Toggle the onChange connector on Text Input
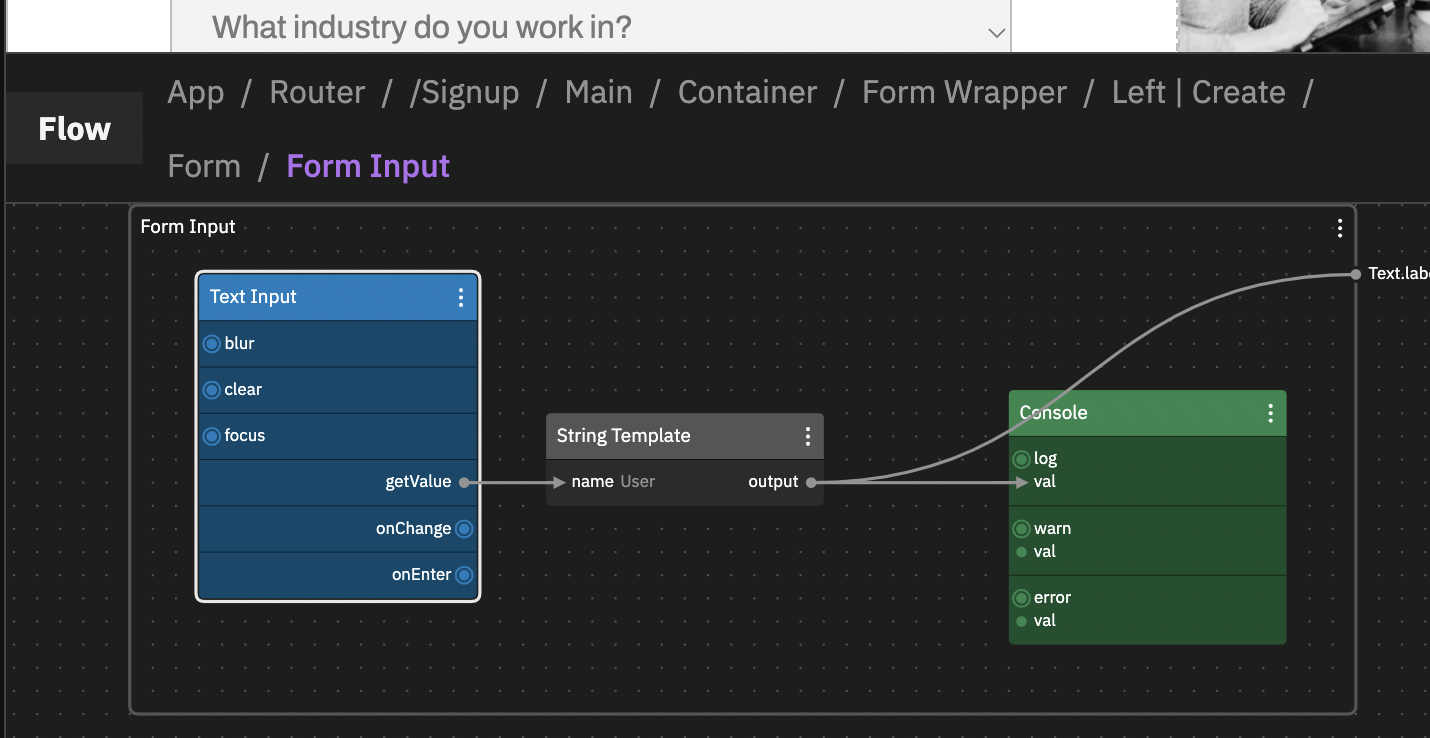 click(x=464, y=528)
